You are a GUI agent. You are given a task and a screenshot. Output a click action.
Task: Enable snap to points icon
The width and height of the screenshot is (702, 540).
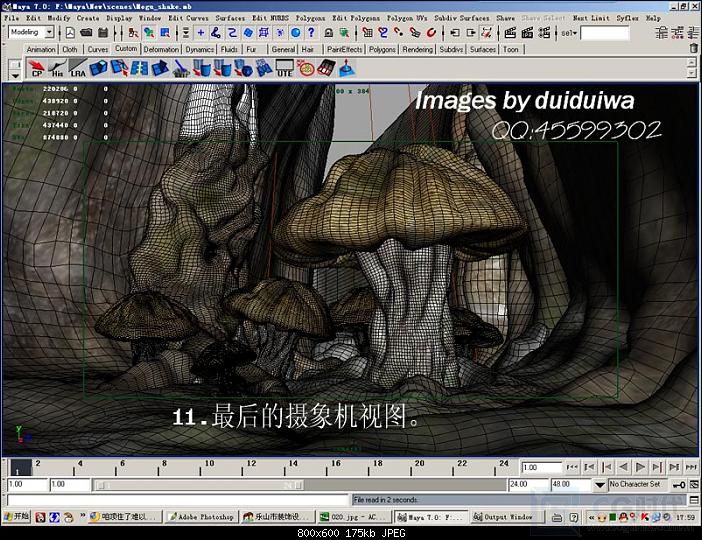tap(399, 33)
